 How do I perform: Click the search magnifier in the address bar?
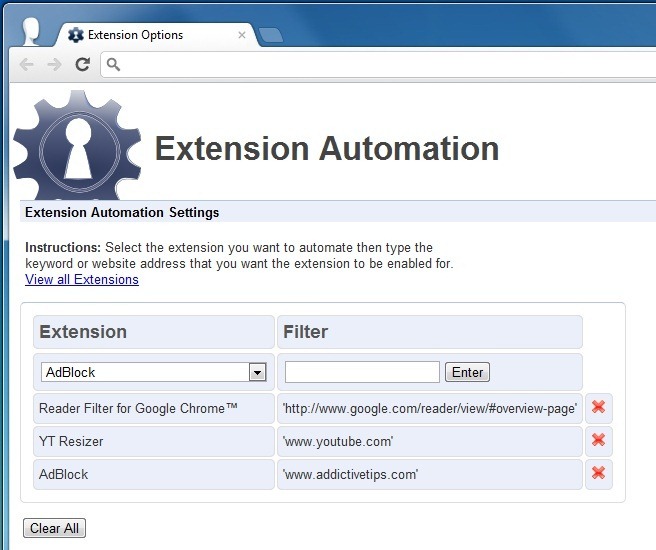click(113, 64)
